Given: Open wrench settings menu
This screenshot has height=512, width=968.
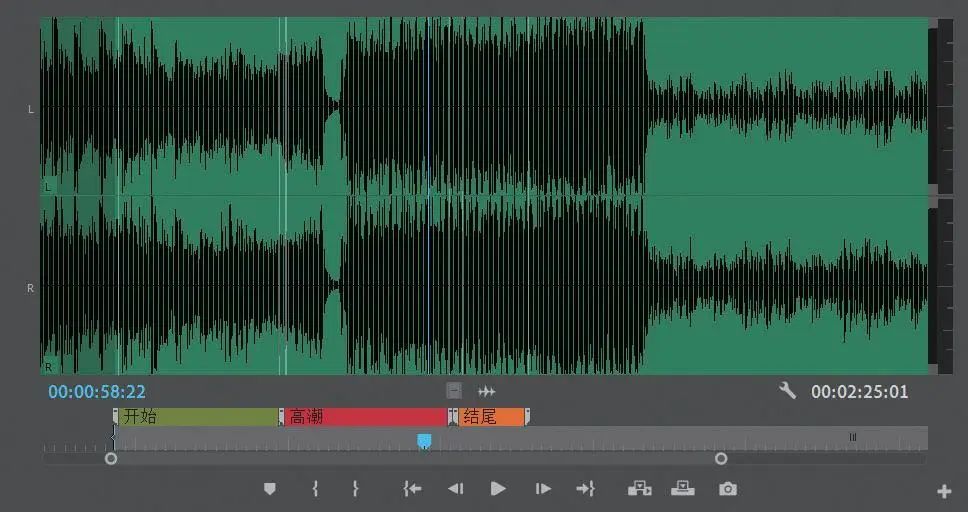Looking at the screenshot, I should point(787,390).
